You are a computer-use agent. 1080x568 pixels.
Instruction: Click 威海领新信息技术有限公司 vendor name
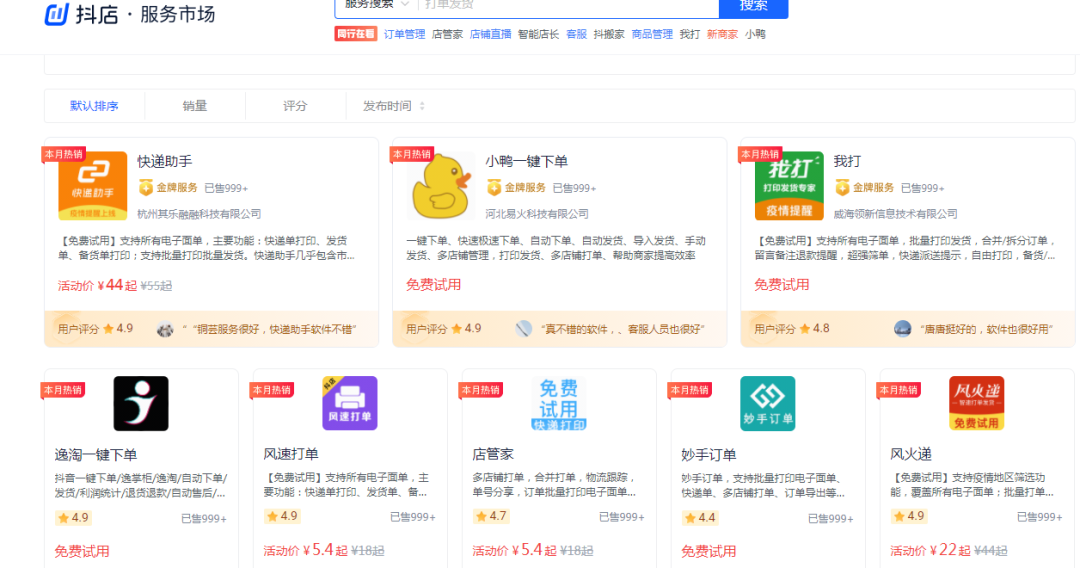[x=895, y=214]
